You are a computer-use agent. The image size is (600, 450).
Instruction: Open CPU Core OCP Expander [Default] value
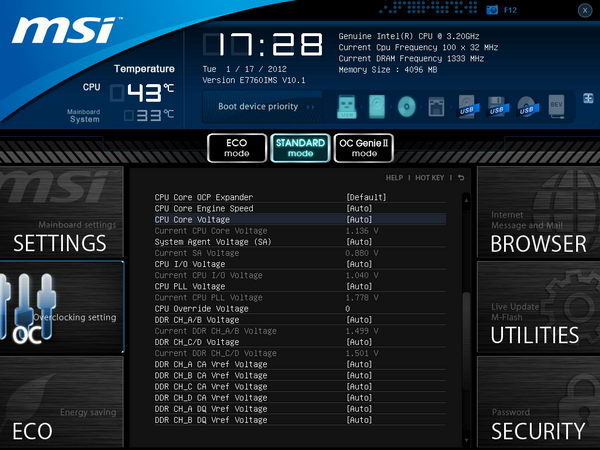tap(366, 197)
